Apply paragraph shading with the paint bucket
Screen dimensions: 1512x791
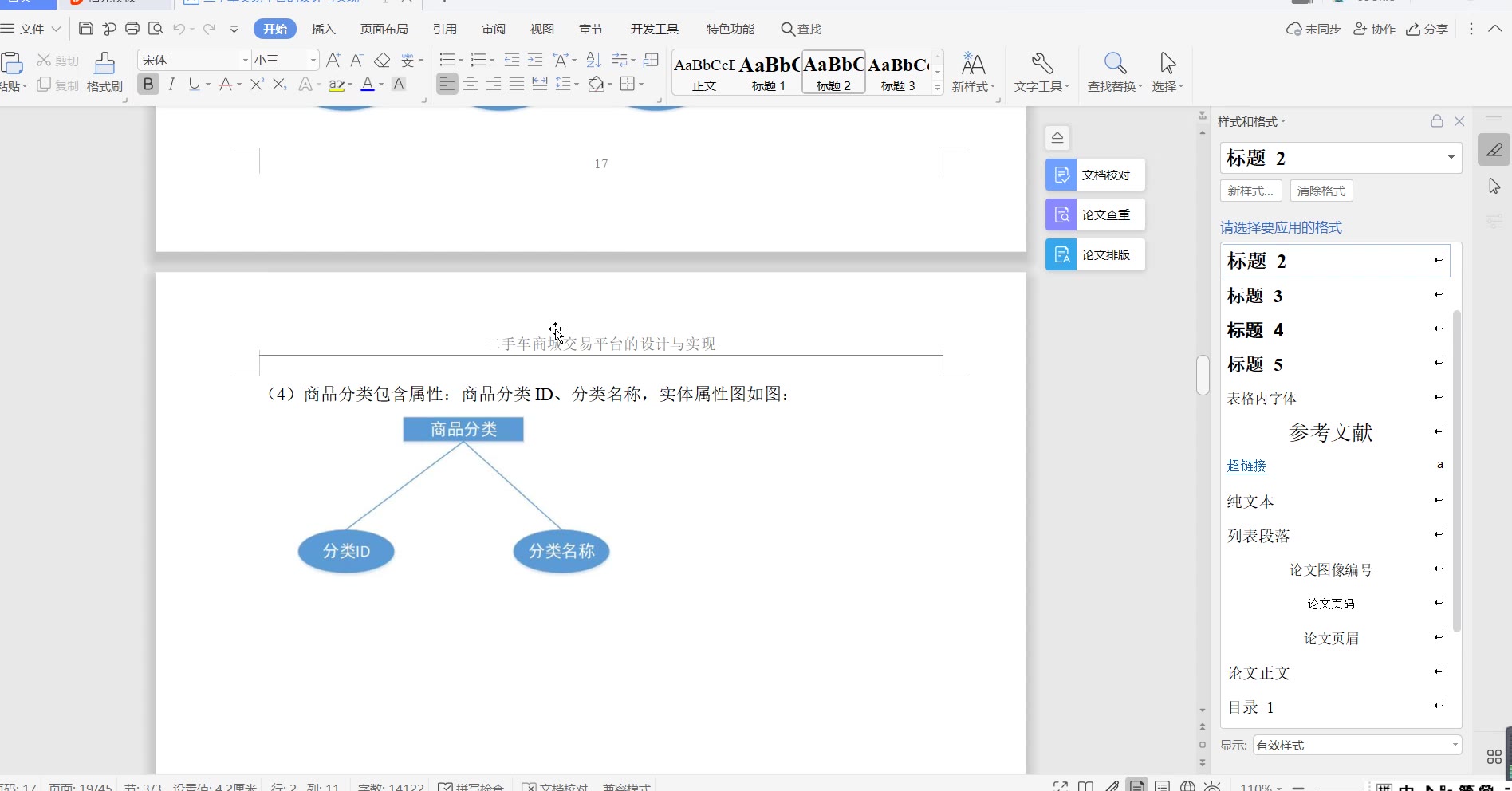pos(596,84)
